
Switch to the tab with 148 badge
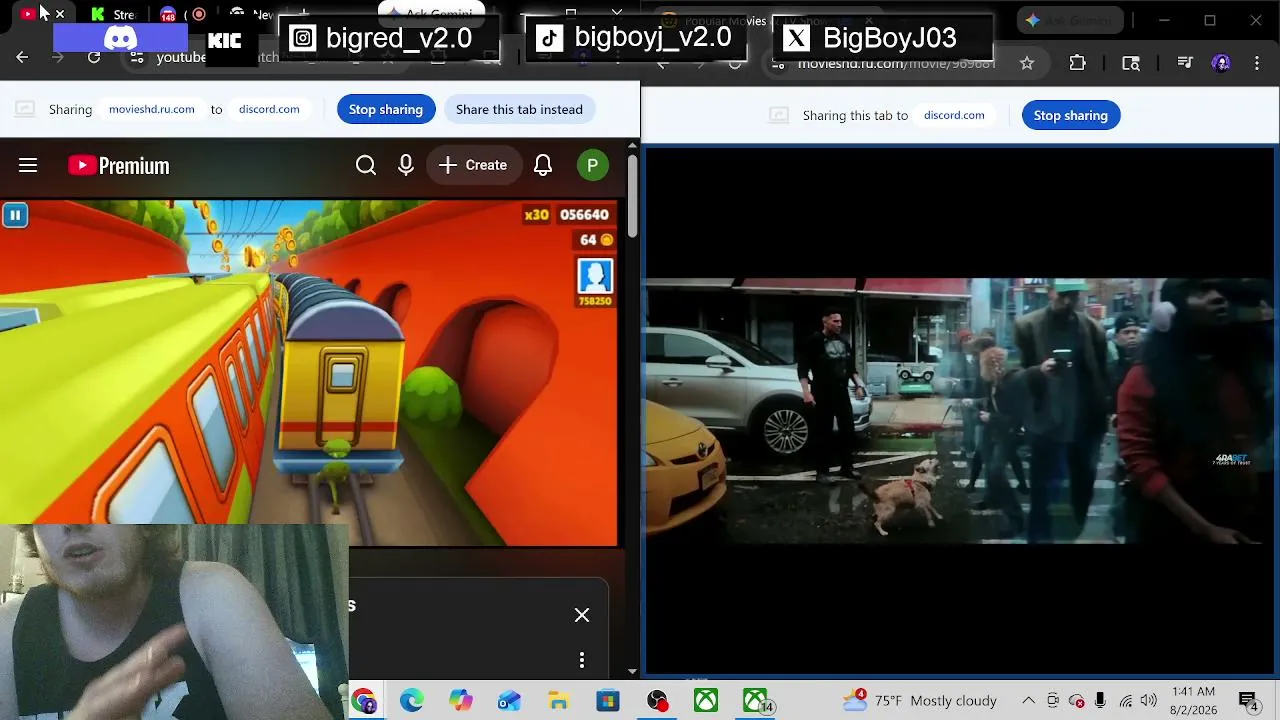click(168, 14)
